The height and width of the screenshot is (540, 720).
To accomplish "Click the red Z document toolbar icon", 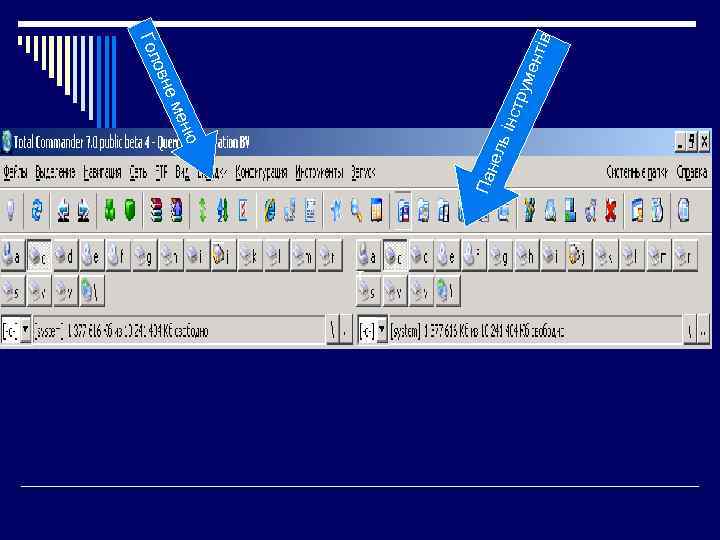I will click(243, 211).
